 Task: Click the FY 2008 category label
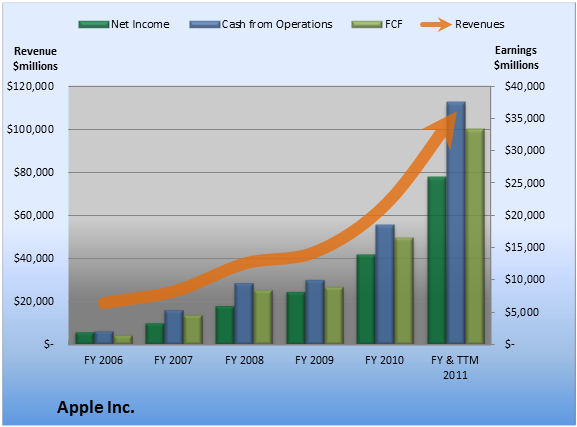tap(244, 360)
